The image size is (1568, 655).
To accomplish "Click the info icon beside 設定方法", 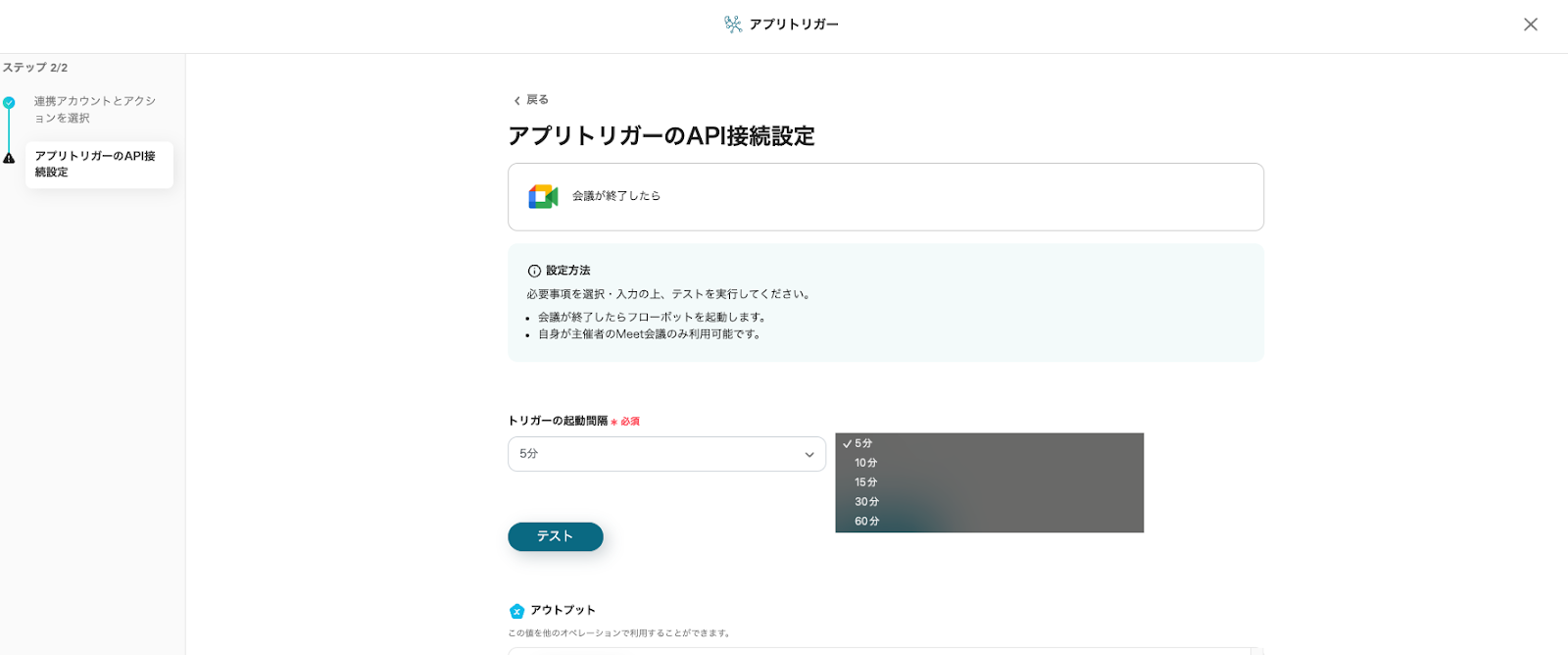I will pyautogui.click(x=534, y=272).
